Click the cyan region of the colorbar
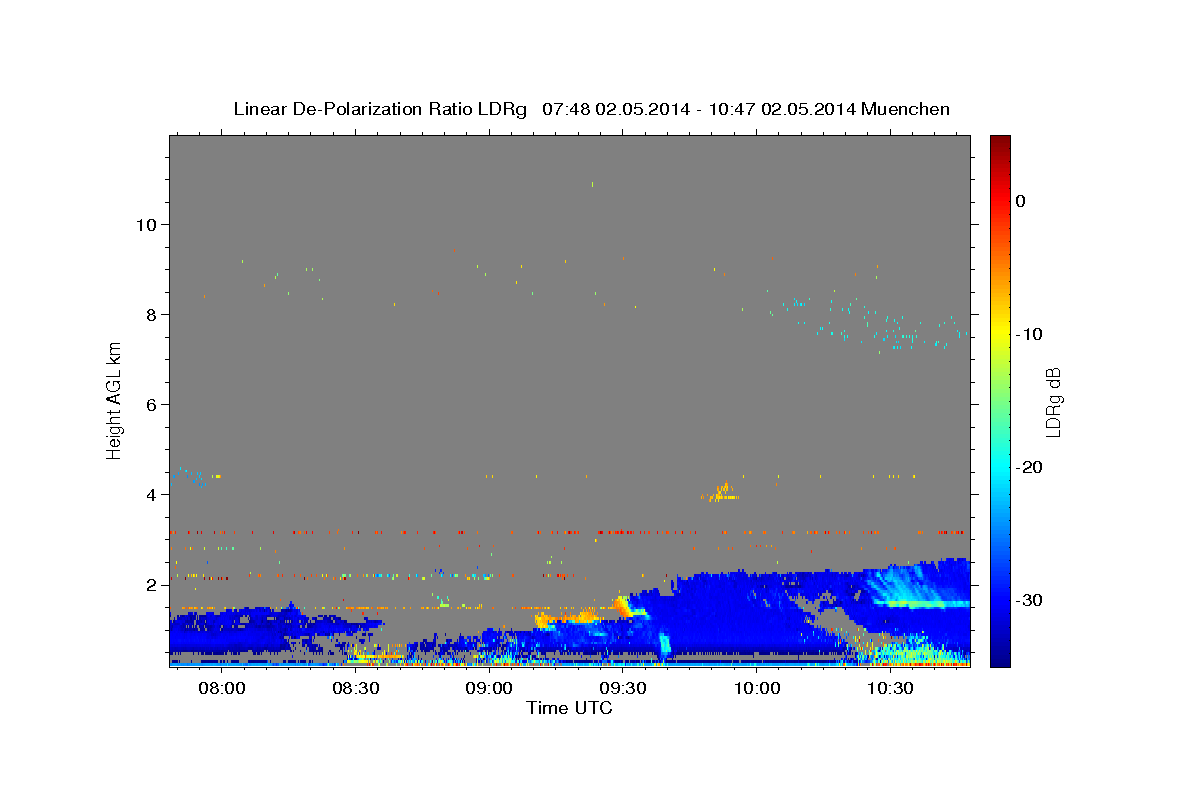Image resolution: width=1200 pixels, height=800 pixels. 1000,467
